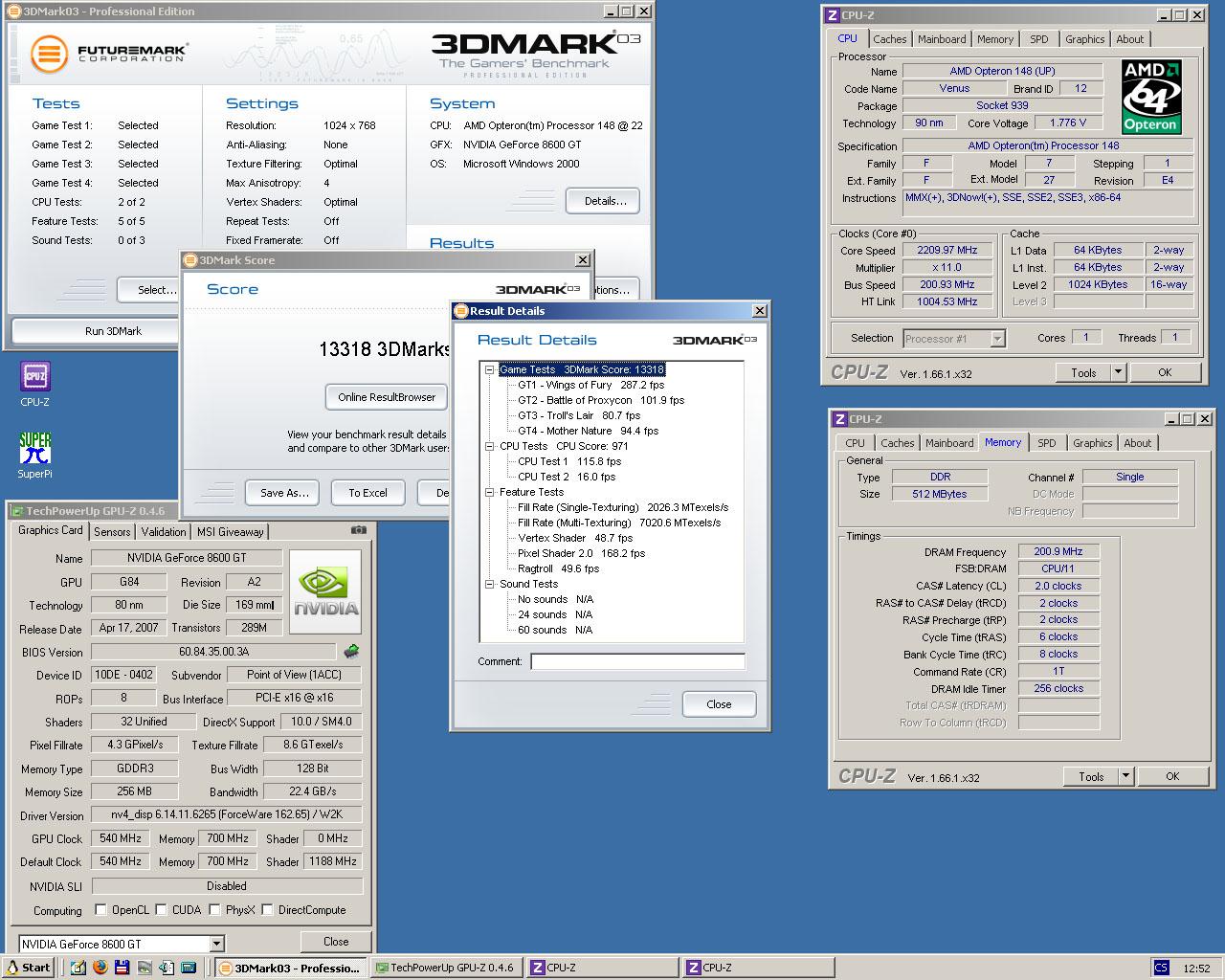Click the Futuremark Corporation logo
The width and height of the screenshot is (1225, 980).
click(x=108, y=54)
